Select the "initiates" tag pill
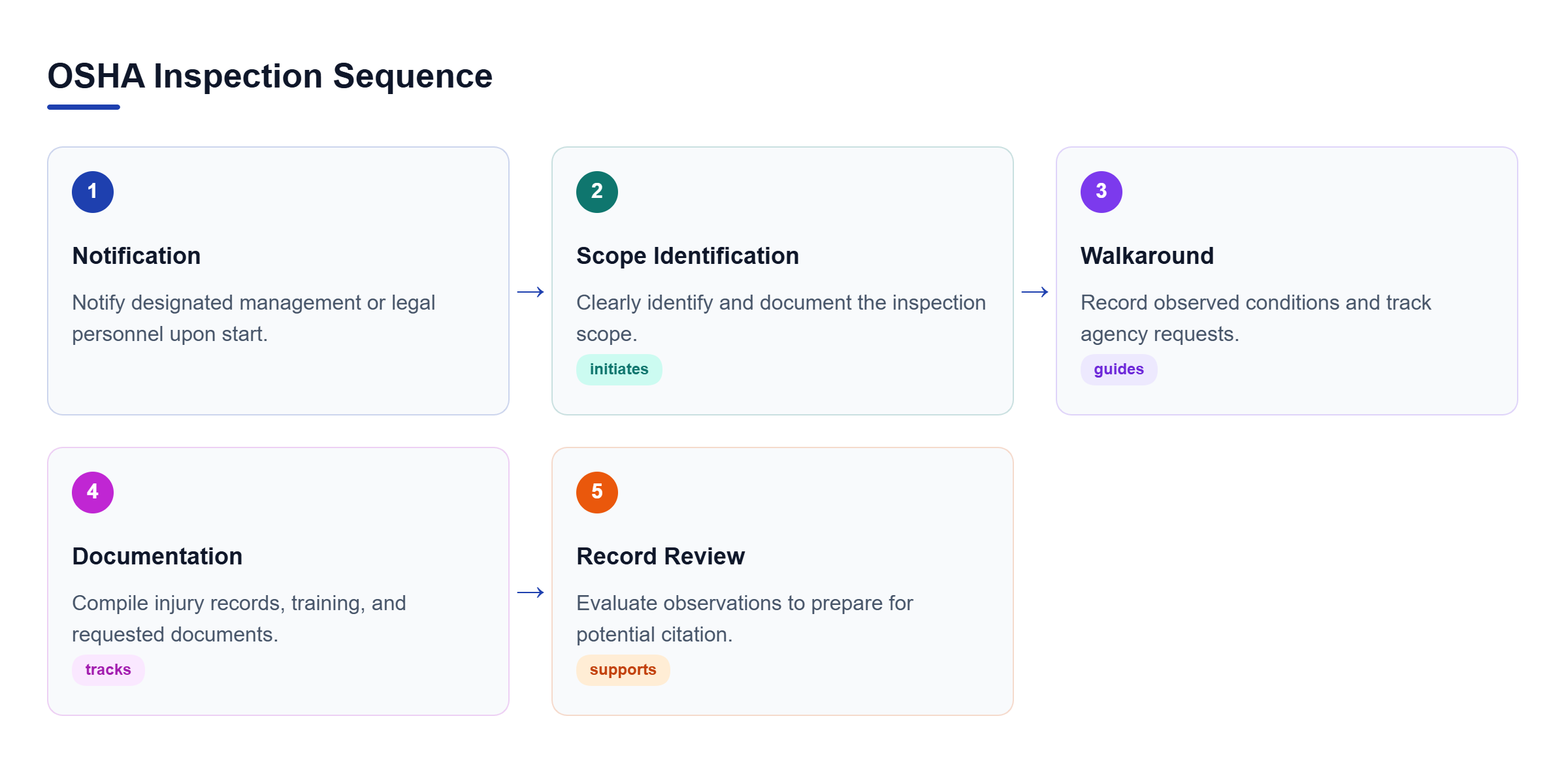 tap(619, 370)
